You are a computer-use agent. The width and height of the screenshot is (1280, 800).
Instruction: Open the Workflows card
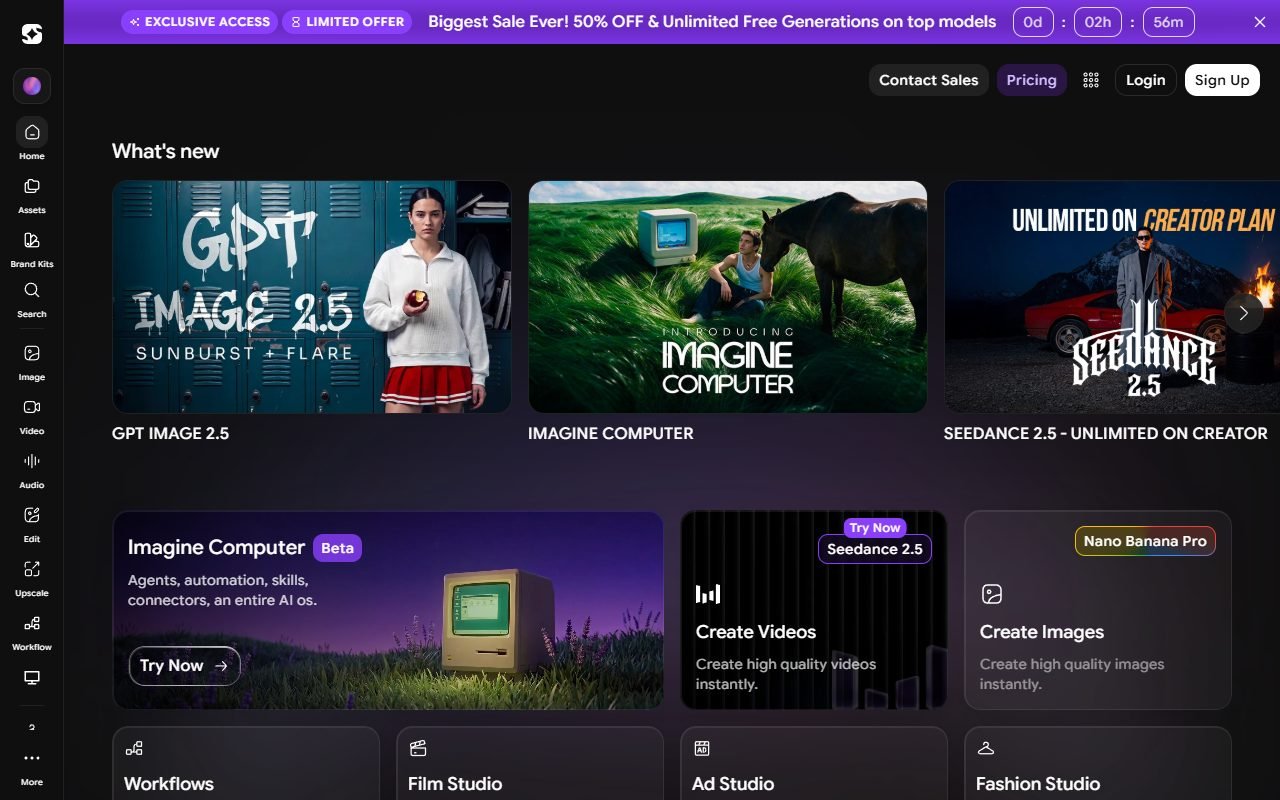[246, 763]
